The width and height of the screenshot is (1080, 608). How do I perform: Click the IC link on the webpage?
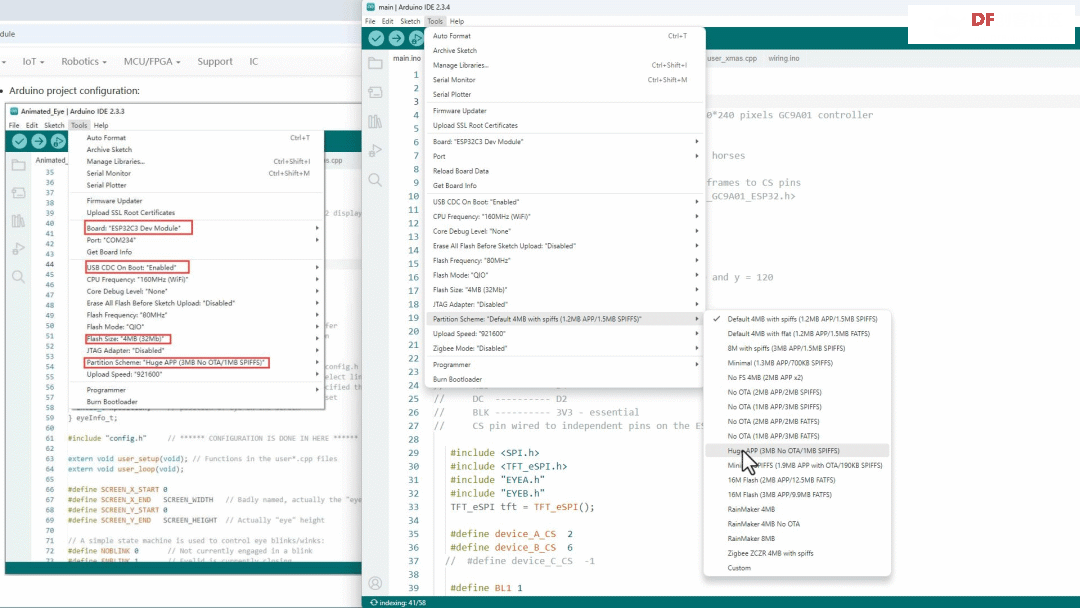pyautogui.click(x=253, y=61)
